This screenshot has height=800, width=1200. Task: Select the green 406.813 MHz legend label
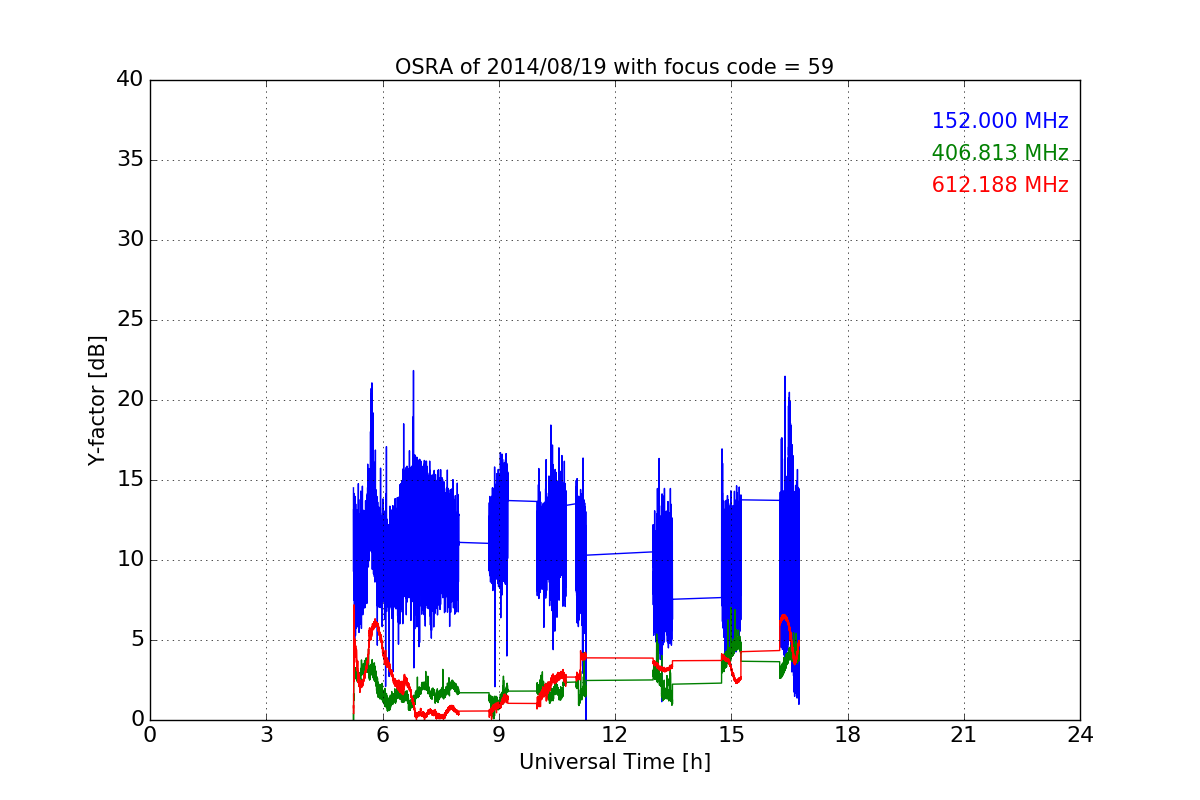1000,153
